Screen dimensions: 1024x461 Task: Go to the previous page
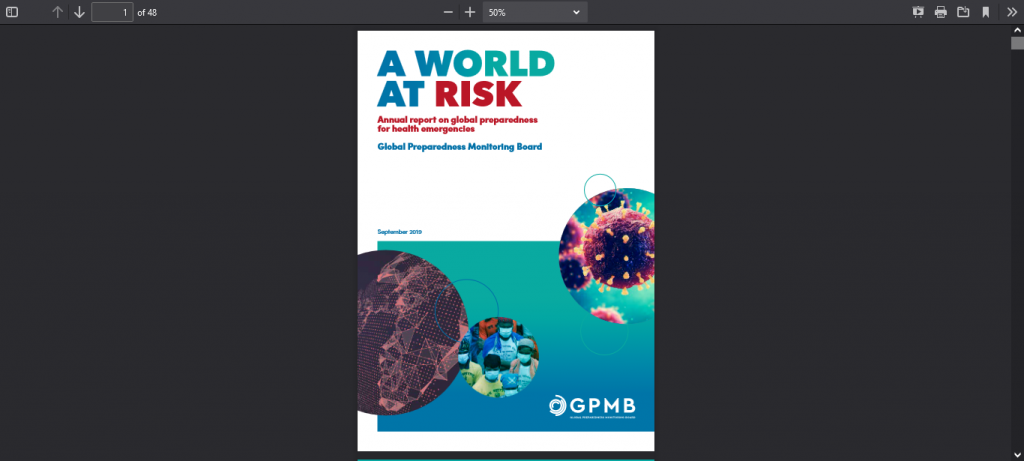tap(57, 12)
